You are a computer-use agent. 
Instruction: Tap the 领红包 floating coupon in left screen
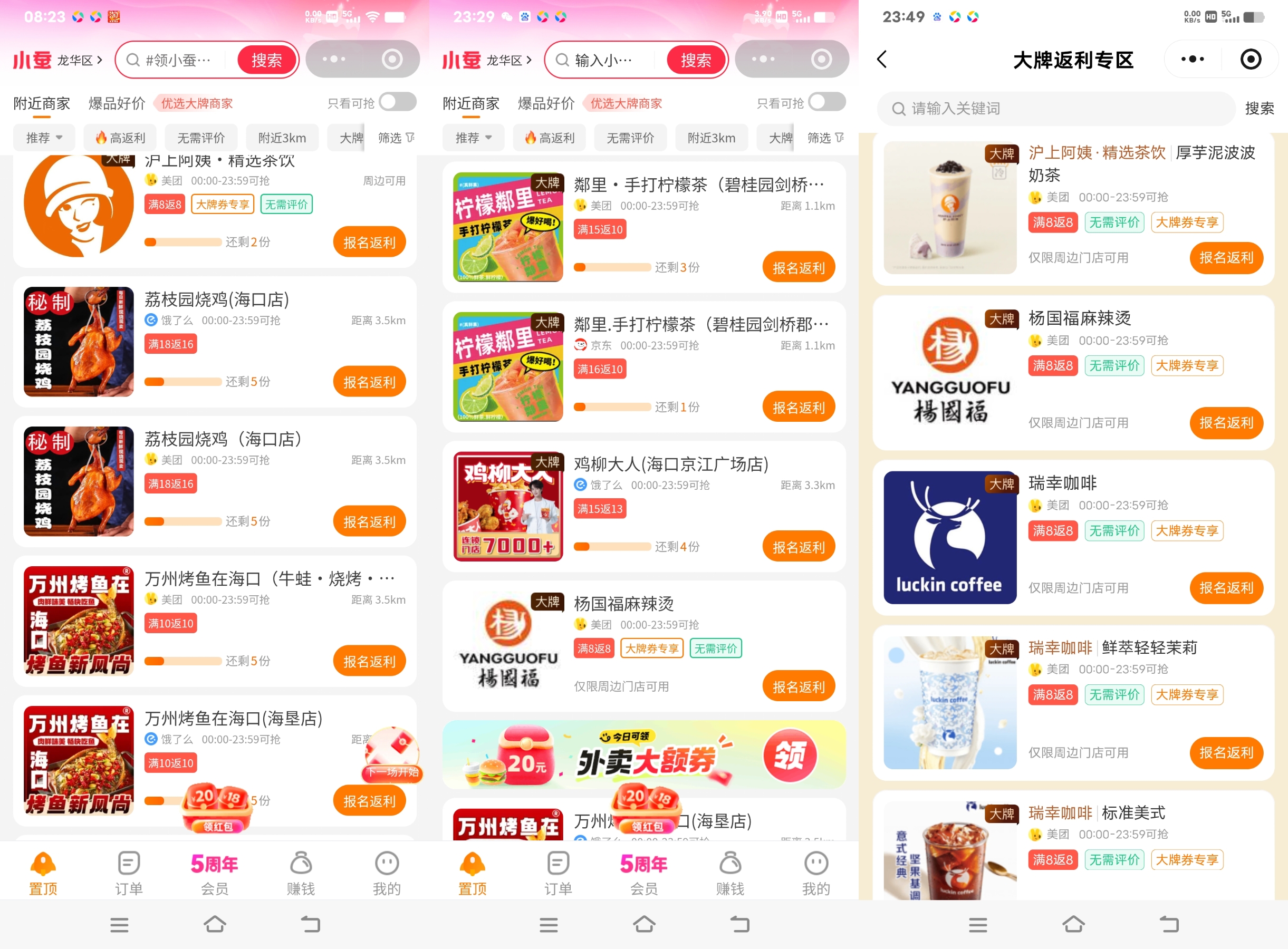pyautogui.click(x=218, y=807)
